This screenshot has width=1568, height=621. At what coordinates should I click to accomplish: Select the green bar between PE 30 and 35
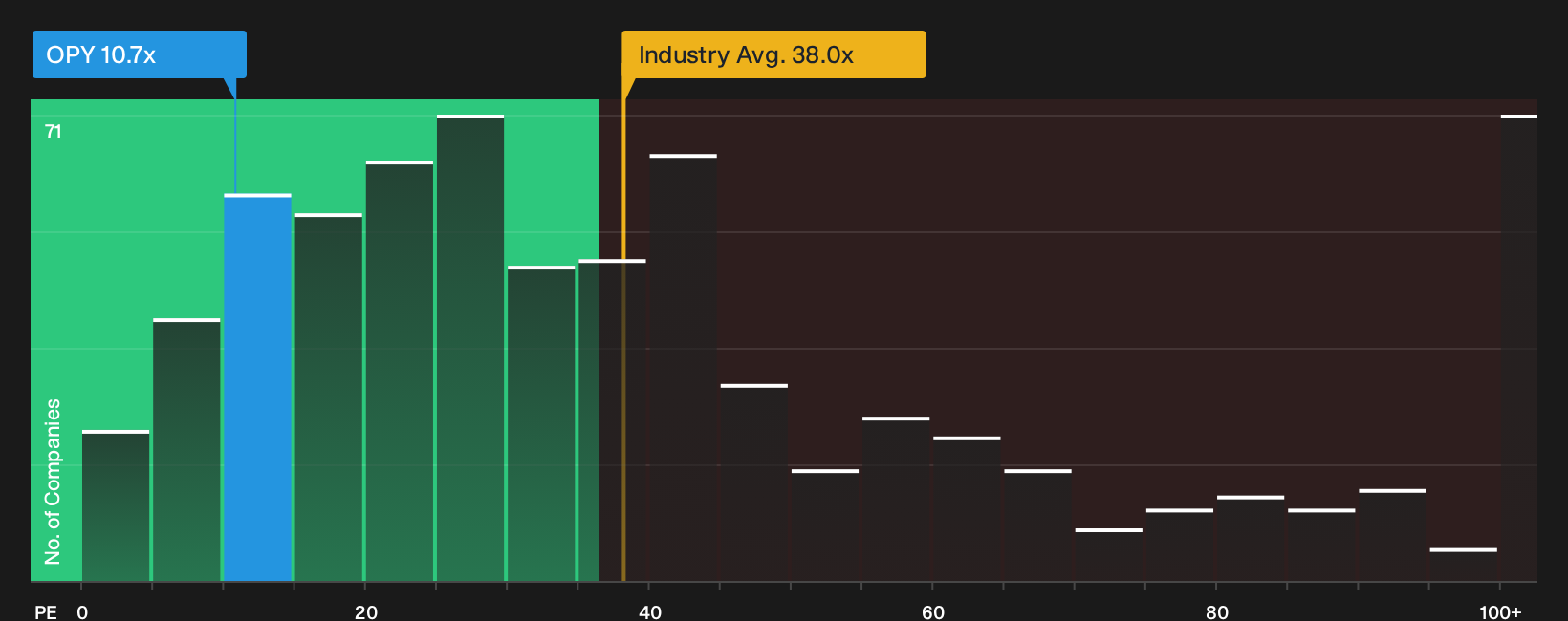pos(541,424)
